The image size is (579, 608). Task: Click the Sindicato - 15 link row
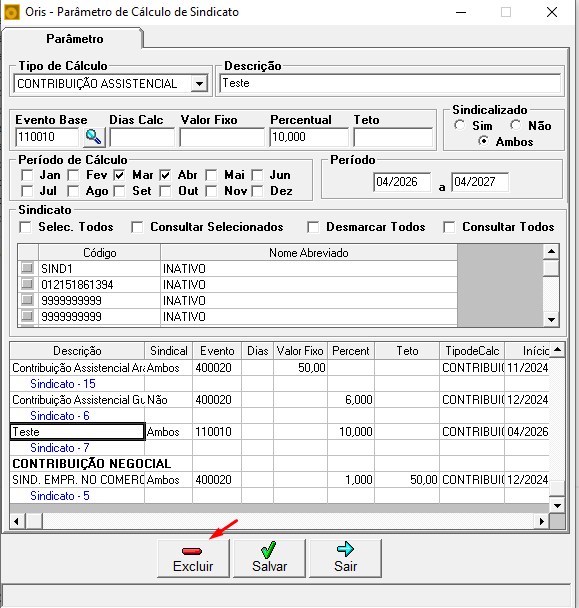[63, 384]
